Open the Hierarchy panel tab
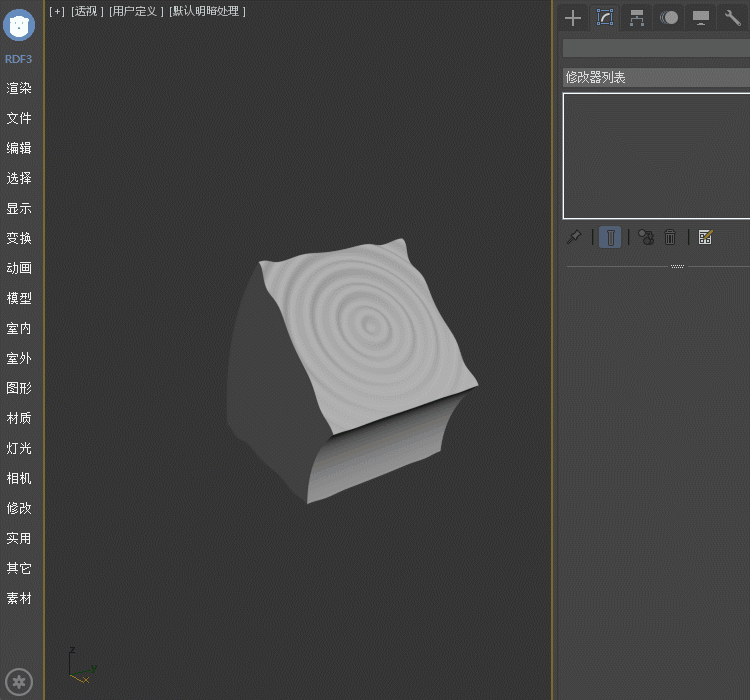750x700 pixels. tap(636, 18)
